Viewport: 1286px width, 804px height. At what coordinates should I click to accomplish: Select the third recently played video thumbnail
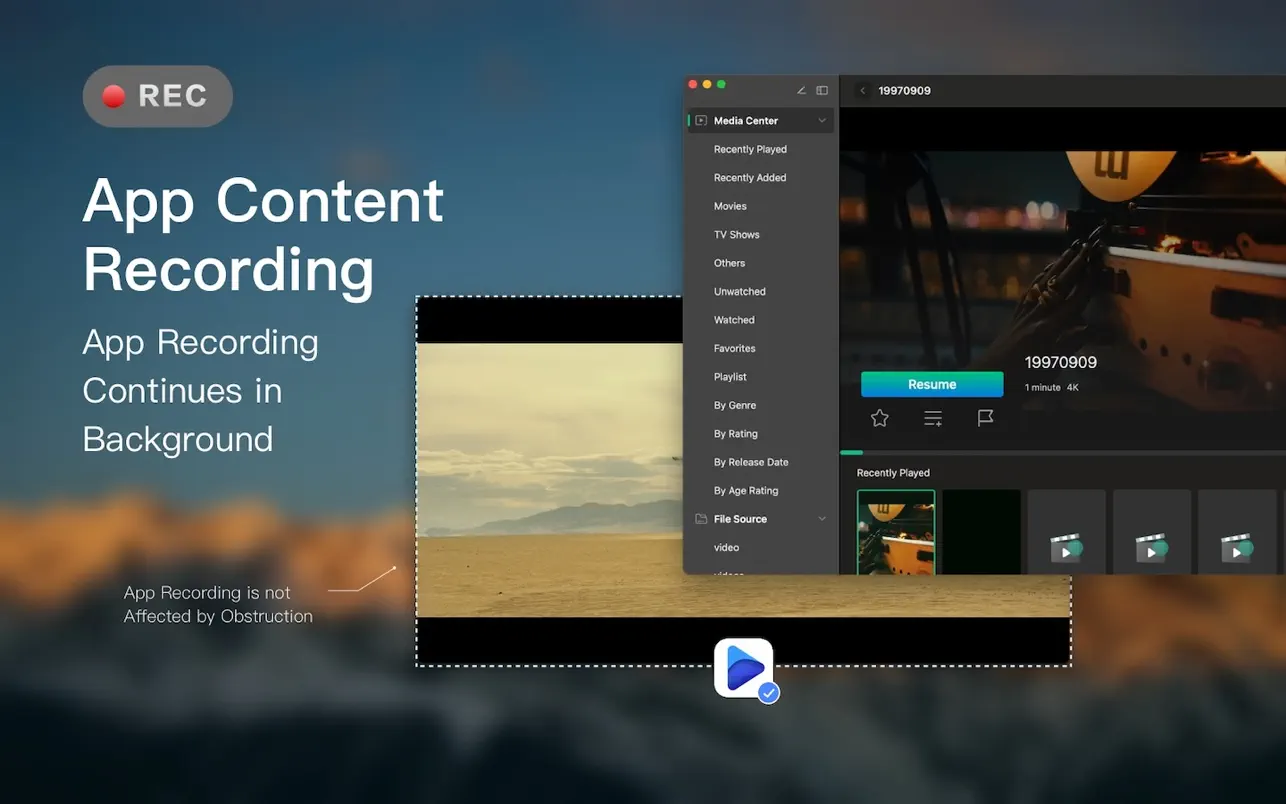[x=1066, y=532]
